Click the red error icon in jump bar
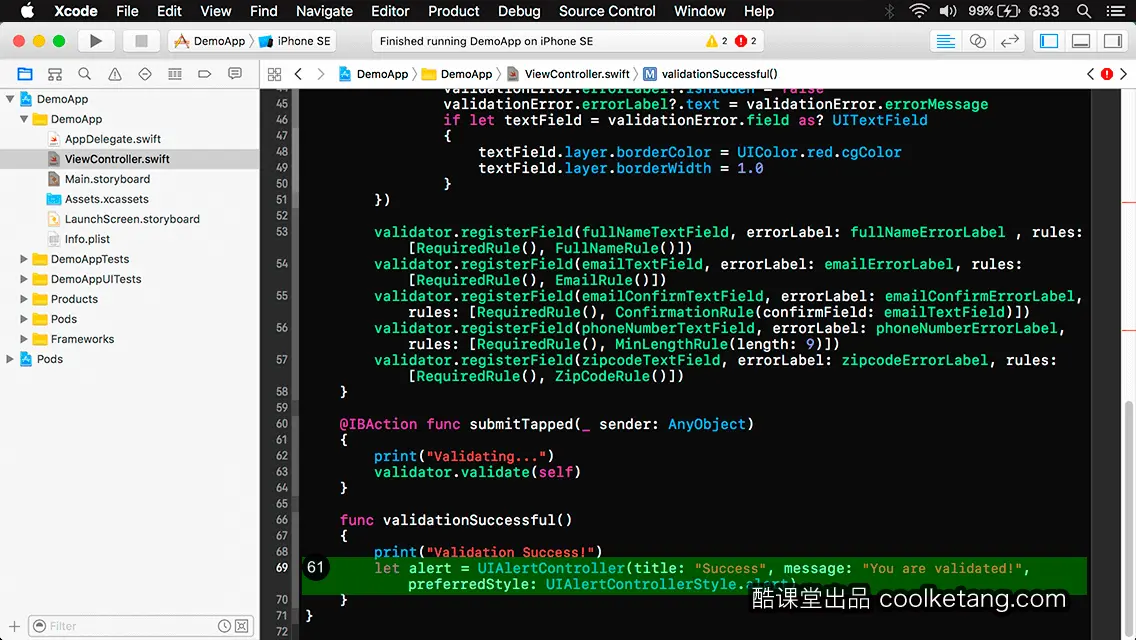 click(x=1107, y=74)
